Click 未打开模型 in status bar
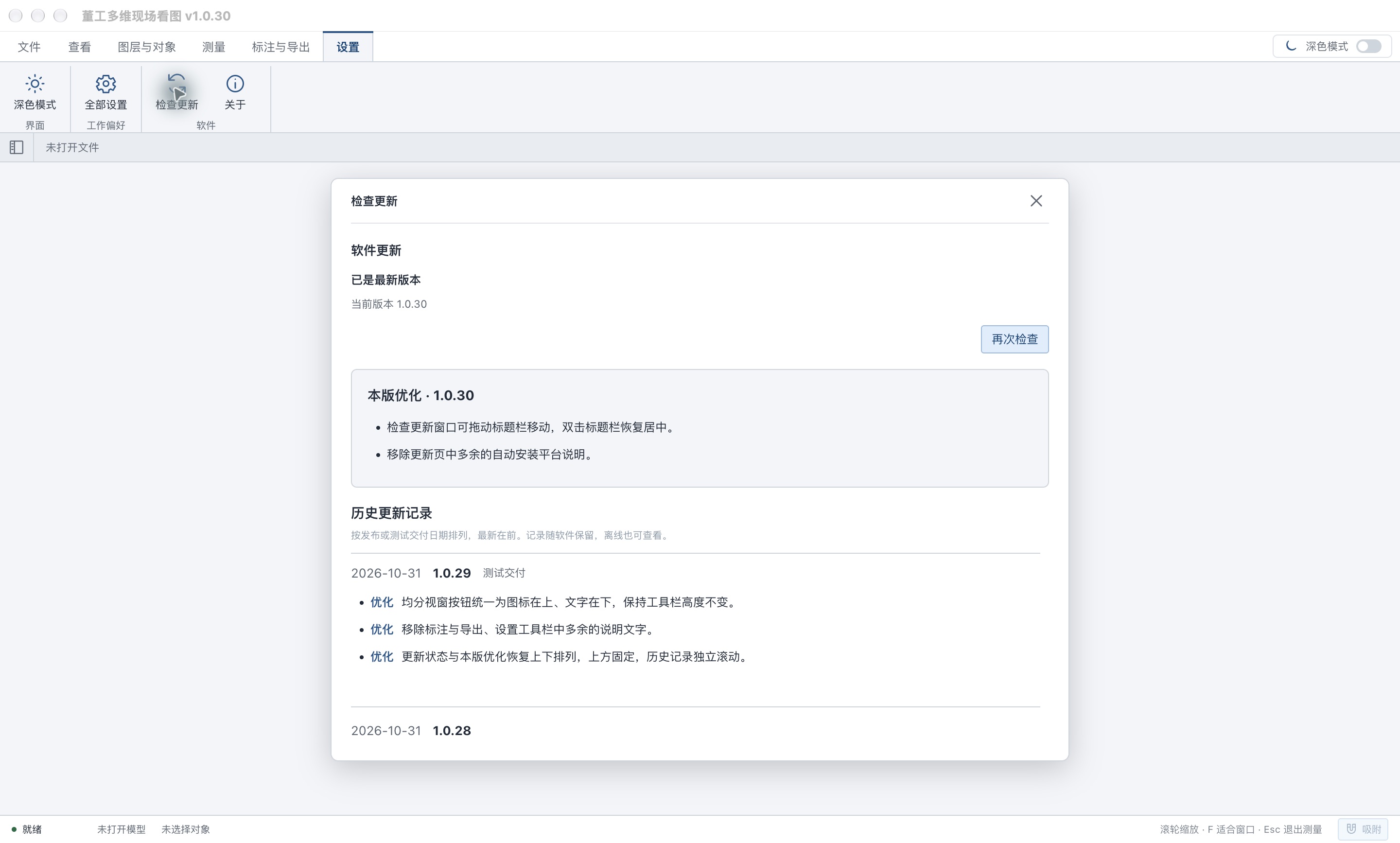Screen dimensions: 1400x843 point(122,829)
